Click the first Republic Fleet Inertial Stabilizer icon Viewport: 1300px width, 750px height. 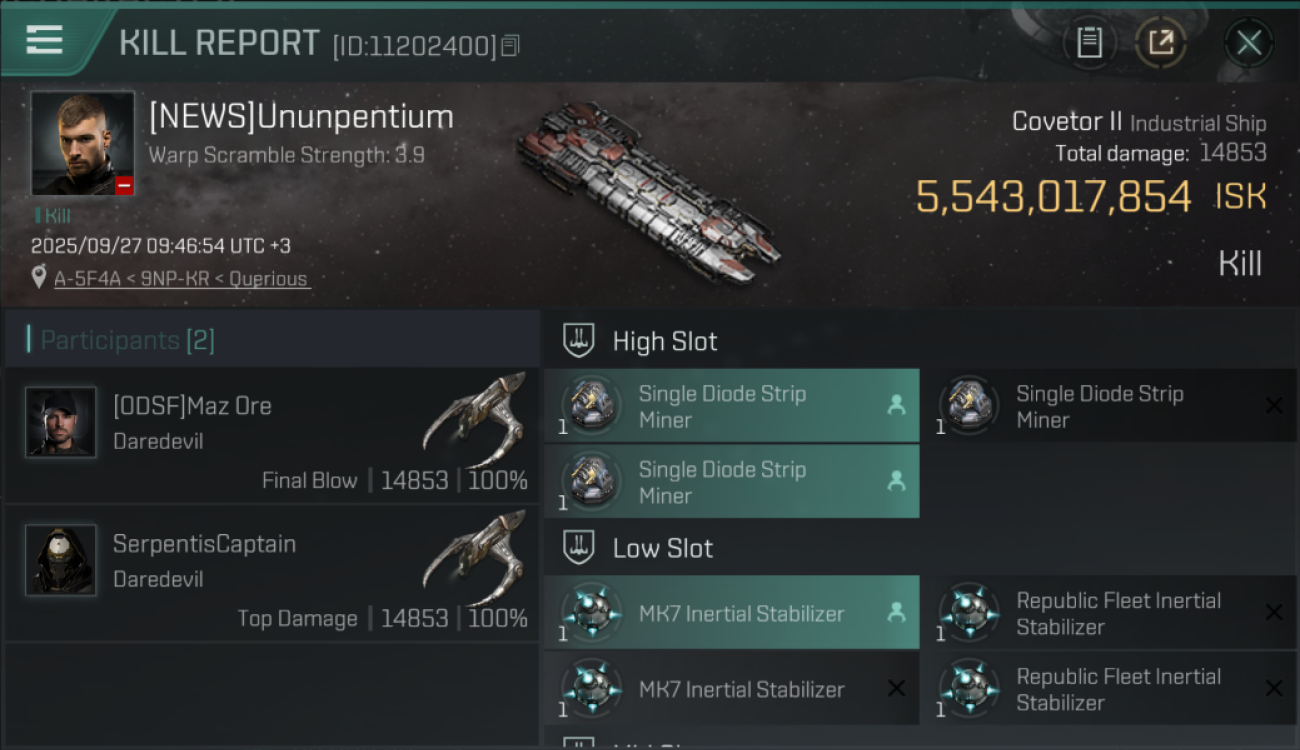[969, 613]
